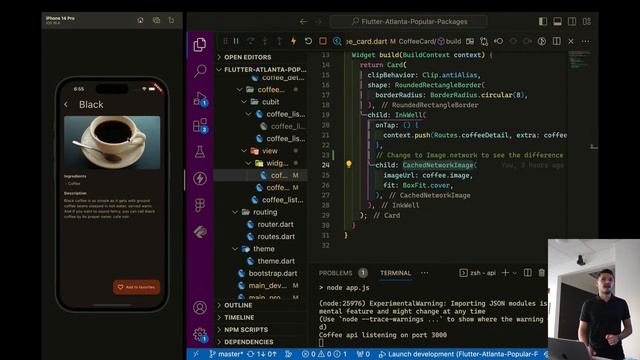Open the Testing flask view
Screen dimensions: 640x360
200,152
